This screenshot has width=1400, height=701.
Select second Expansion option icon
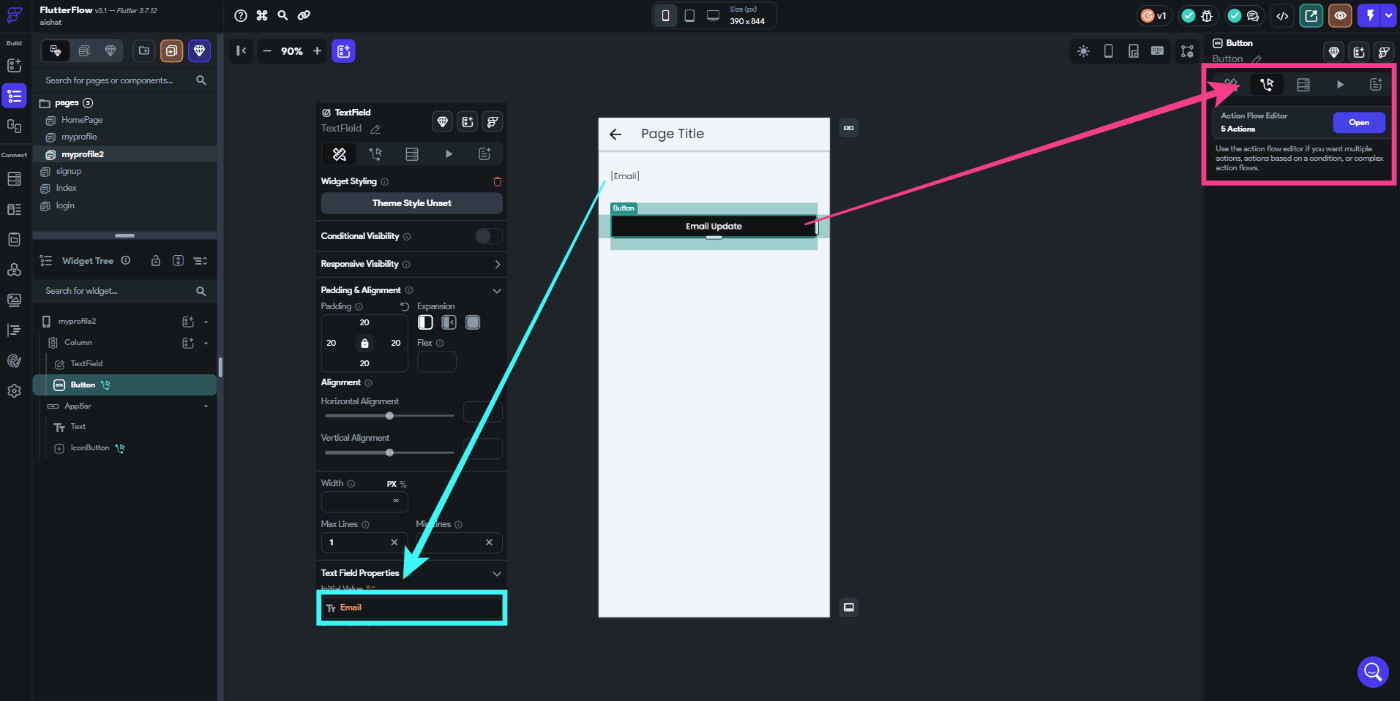click(x=449, y=322)
